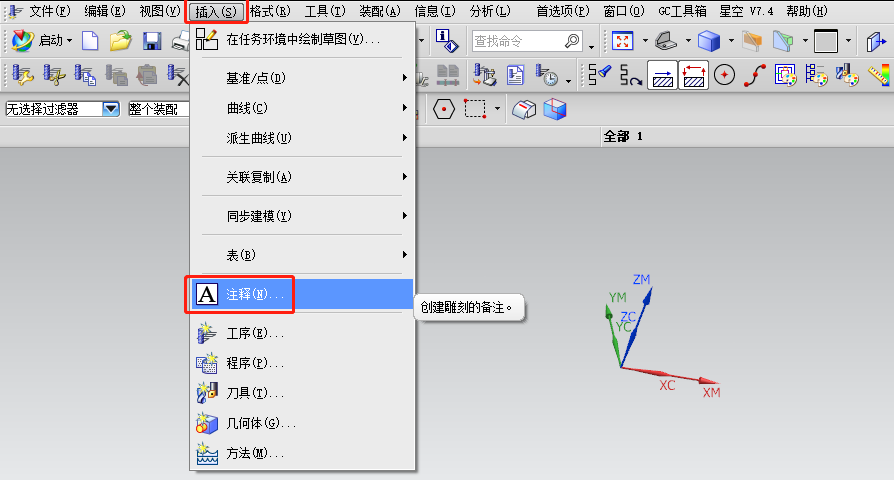The height and width of the screenshot is (480, 894).
Task: Toggle the red arrow cut-pattern display button
Action: (693, 75)
